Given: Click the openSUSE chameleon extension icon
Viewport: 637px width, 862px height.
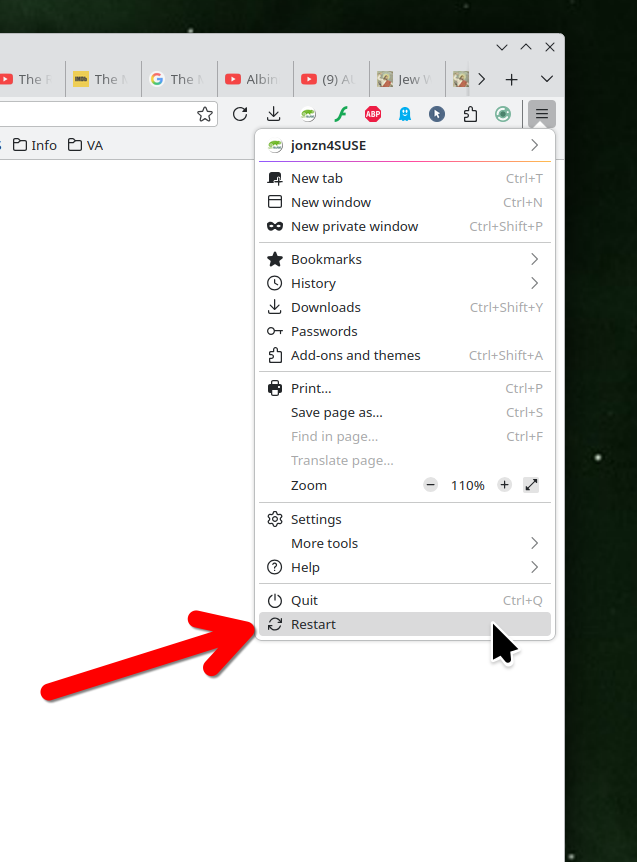Looking at the screenshot, I should 308,114.
